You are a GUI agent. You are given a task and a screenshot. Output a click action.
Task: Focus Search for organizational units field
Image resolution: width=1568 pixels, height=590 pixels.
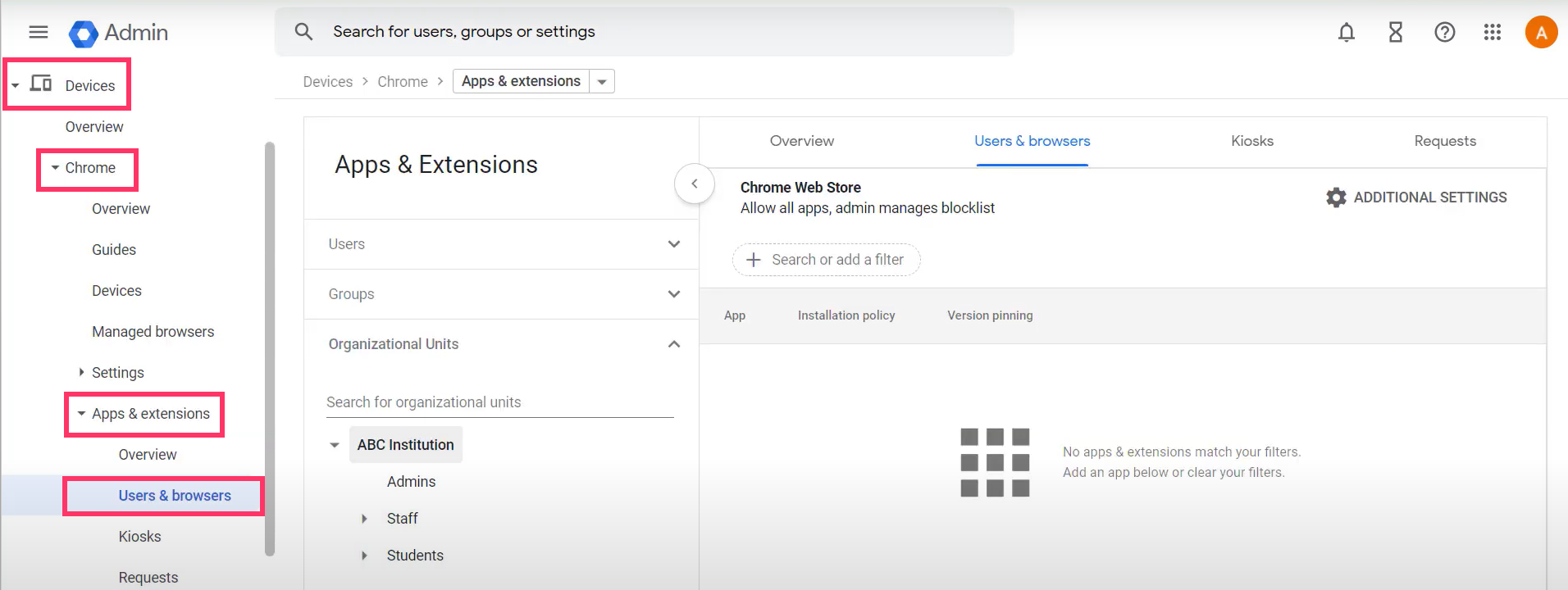[x=499, y=402]
